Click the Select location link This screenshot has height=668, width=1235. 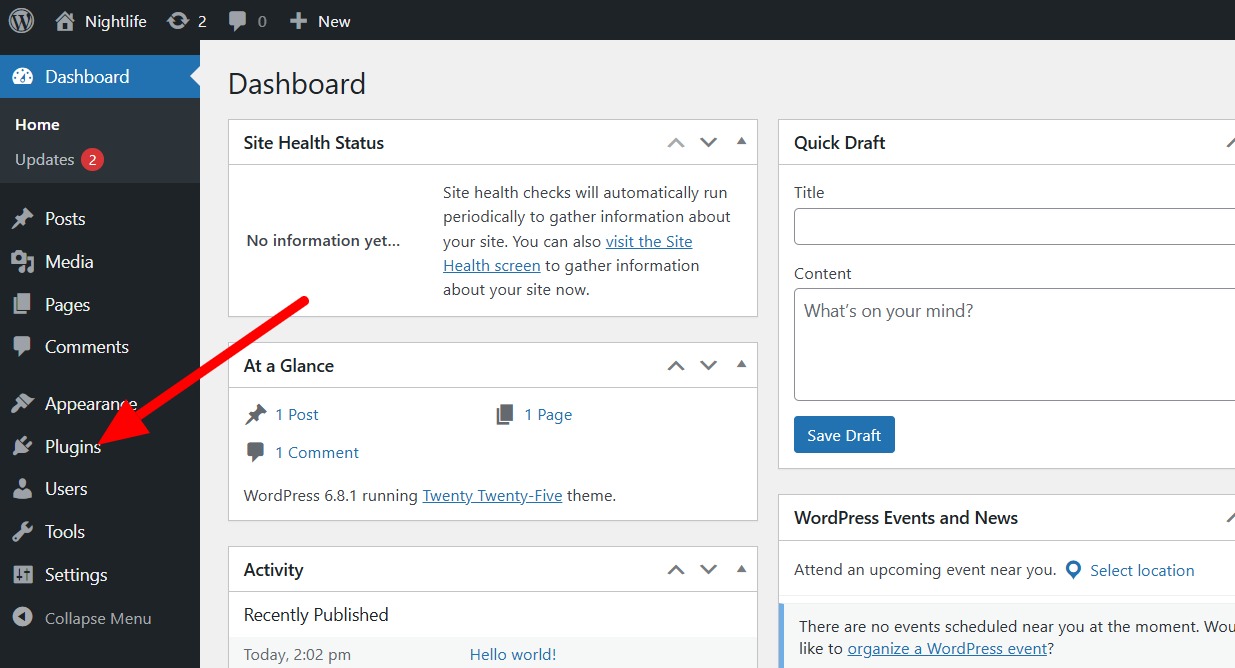click(x=1142, y=570)
